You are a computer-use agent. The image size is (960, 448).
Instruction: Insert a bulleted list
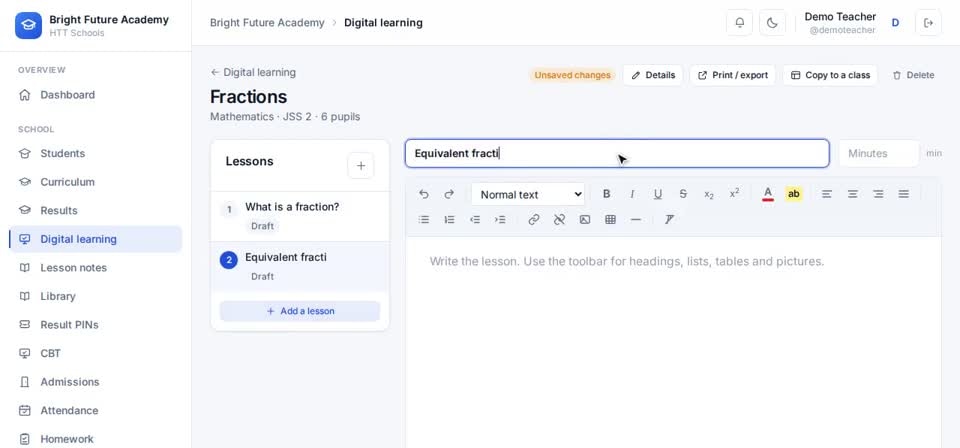click(x=424, y=220)
